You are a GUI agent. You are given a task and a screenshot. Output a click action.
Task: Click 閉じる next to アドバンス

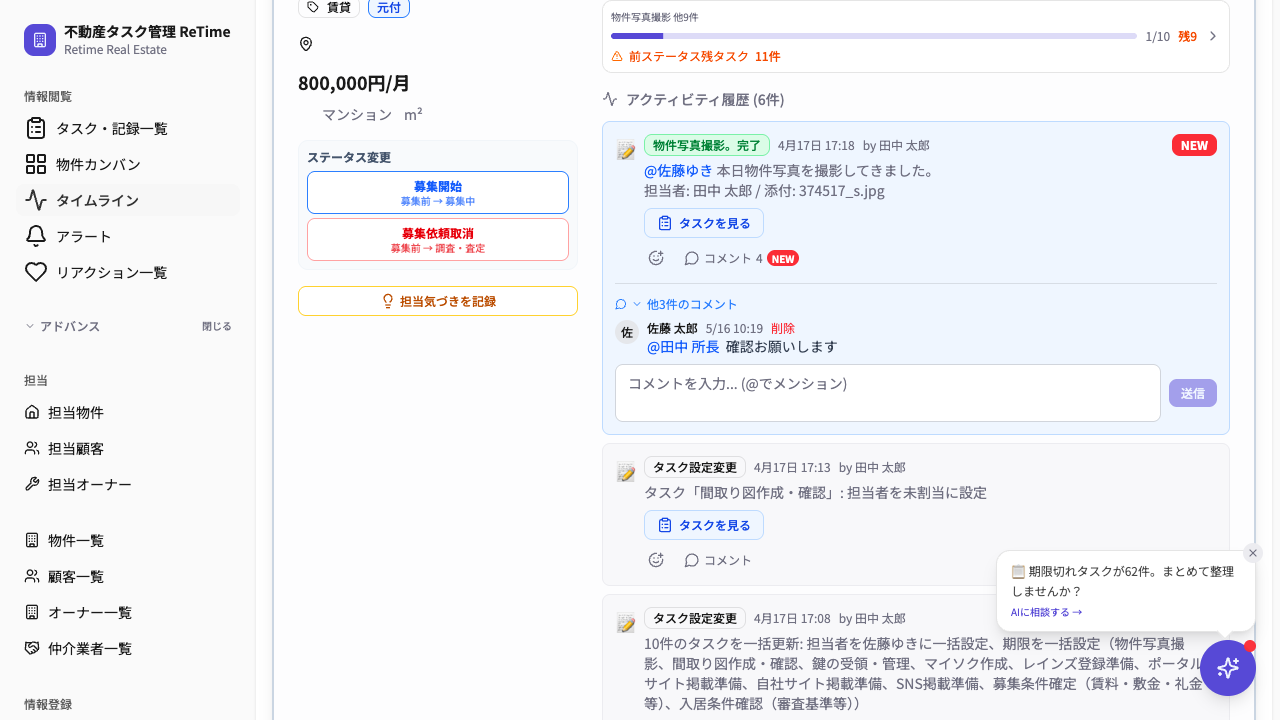pos(216,326)
